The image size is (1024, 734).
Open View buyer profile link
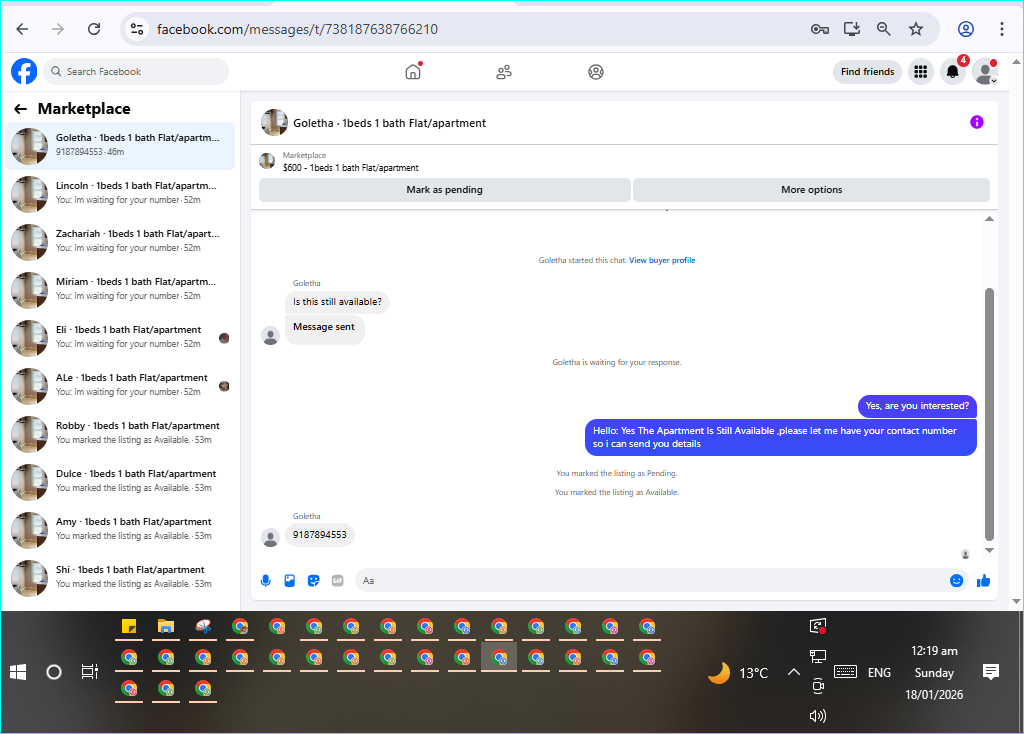coord(662,260)
